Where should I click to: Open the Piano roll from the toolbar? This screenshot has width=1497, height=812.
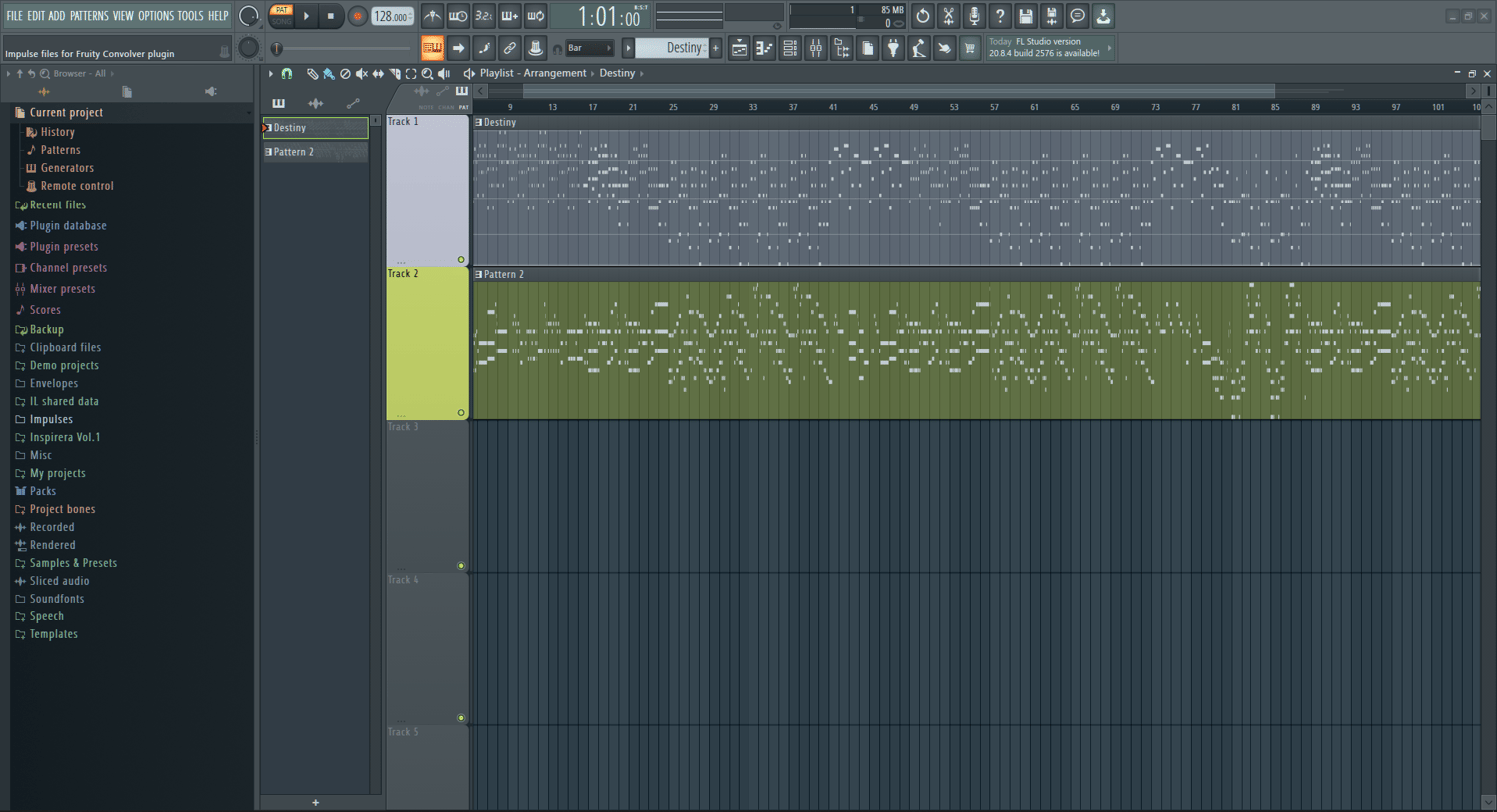pyautogui.click(x=764, y=48)
